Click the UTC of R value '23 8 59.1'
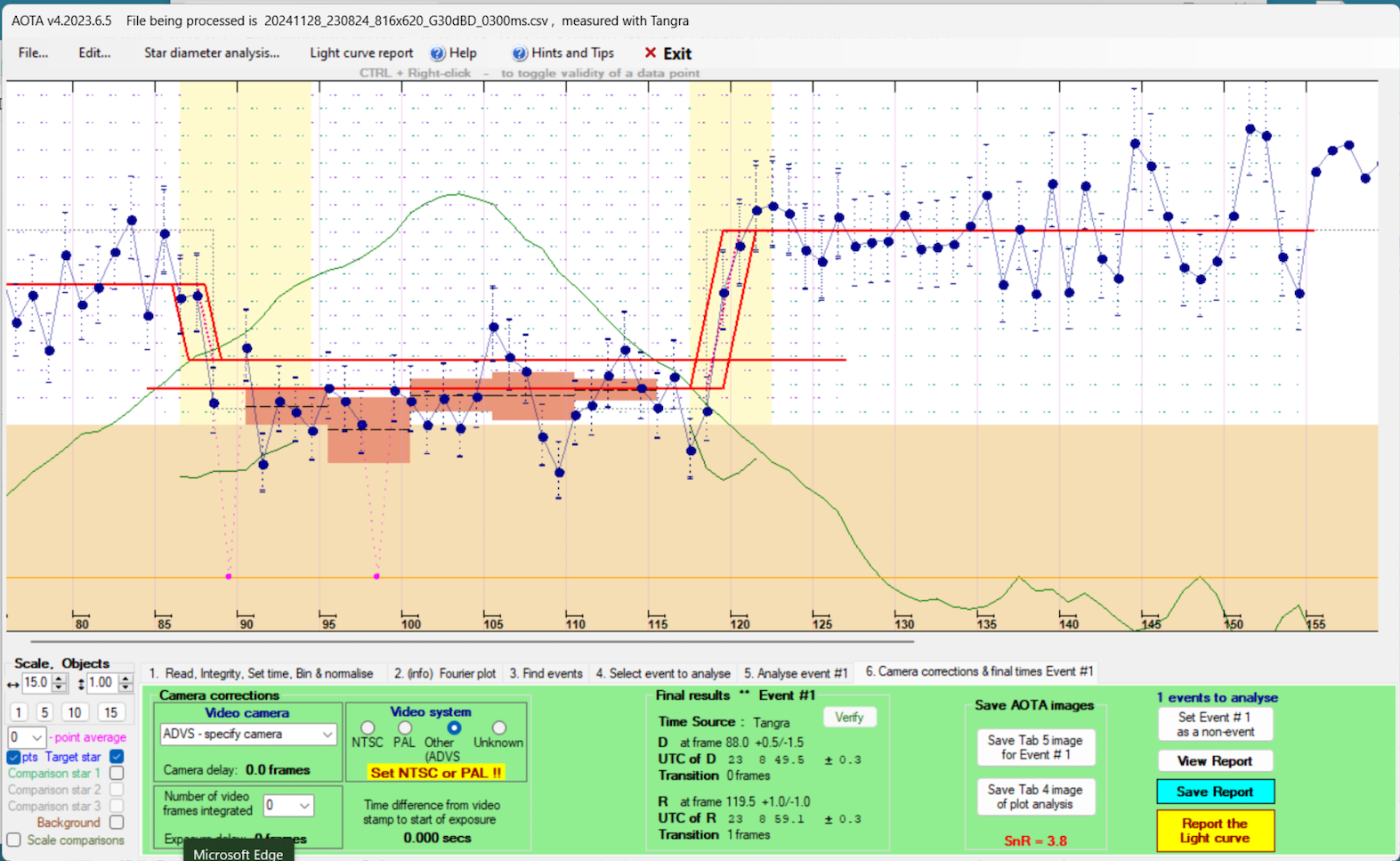1400x861 pixels. click(766, 819)
